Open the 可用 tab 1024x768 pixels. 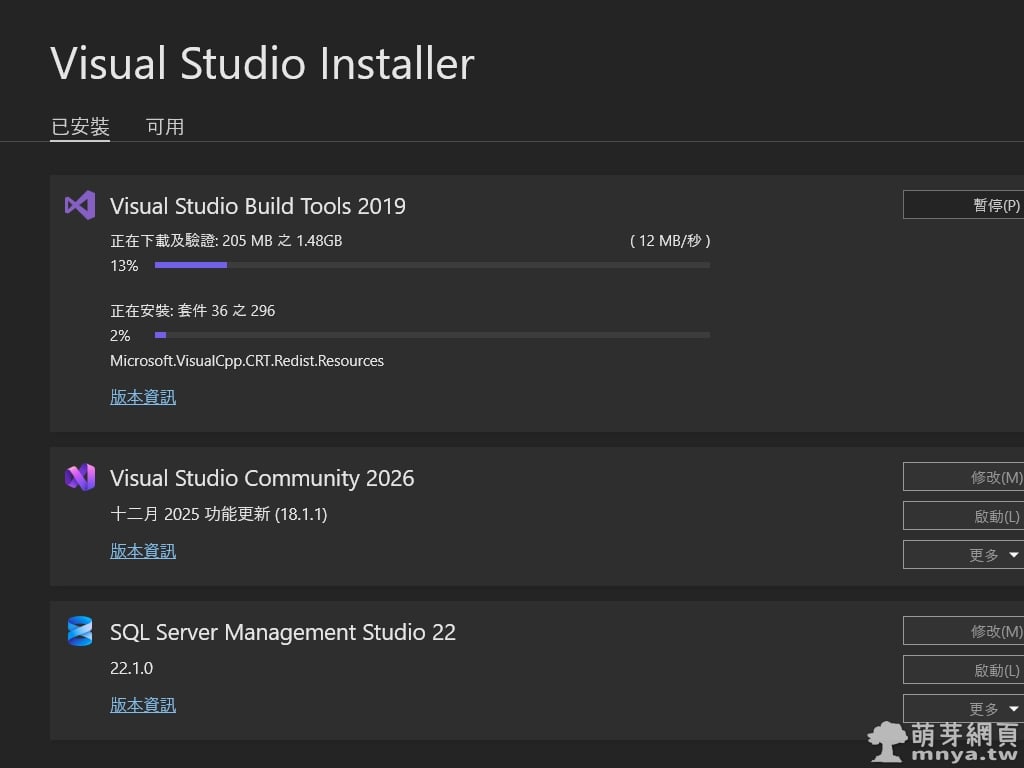click(165, 127)
